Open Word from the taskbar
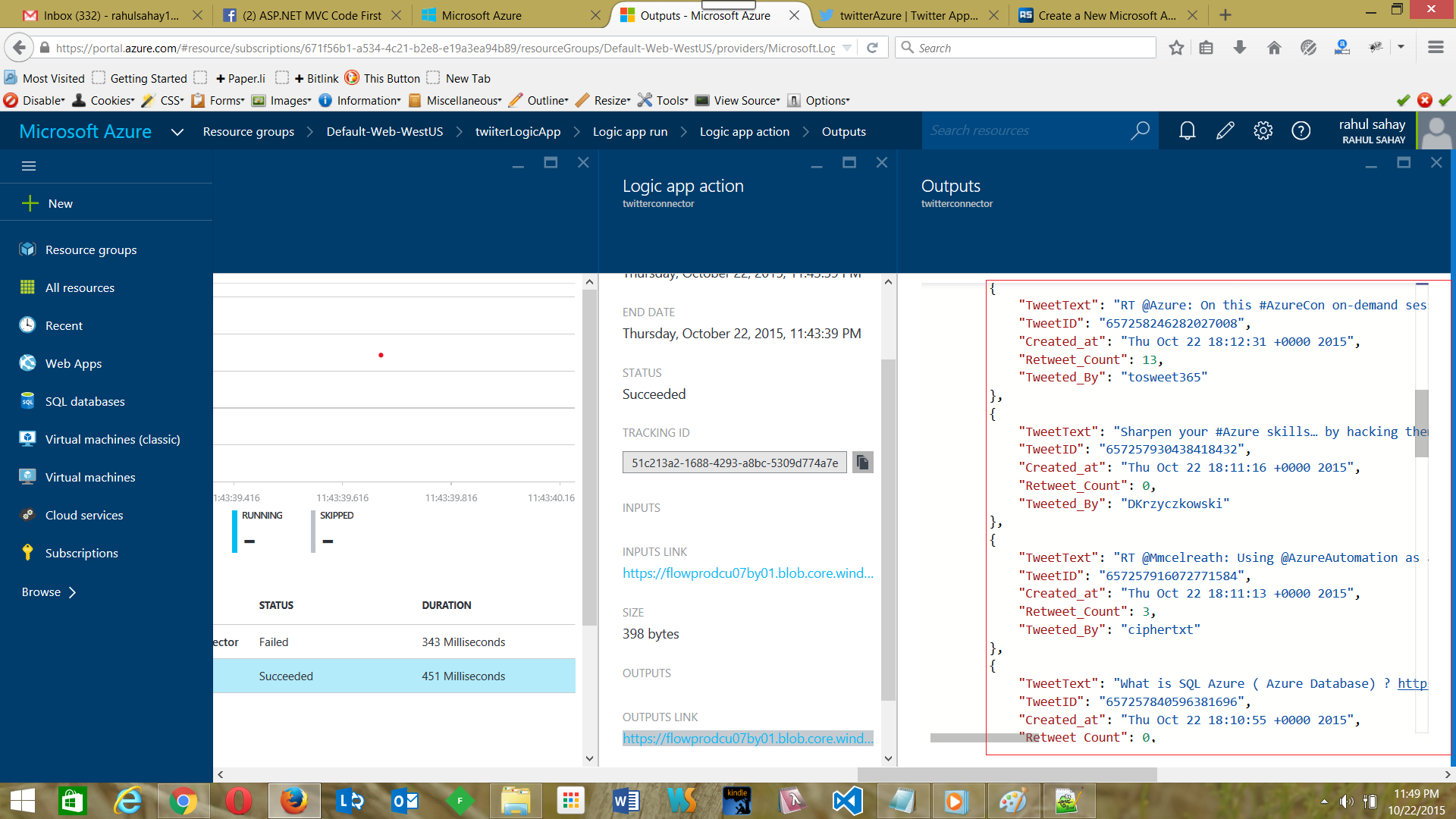Image resolution: width=1456 pixels, height=819 pixels. [626, 801]
